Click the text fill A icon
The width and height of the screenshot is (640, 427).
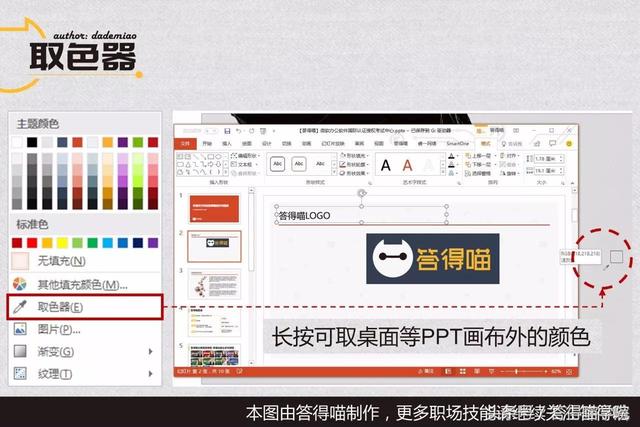(x=452, y=156)
